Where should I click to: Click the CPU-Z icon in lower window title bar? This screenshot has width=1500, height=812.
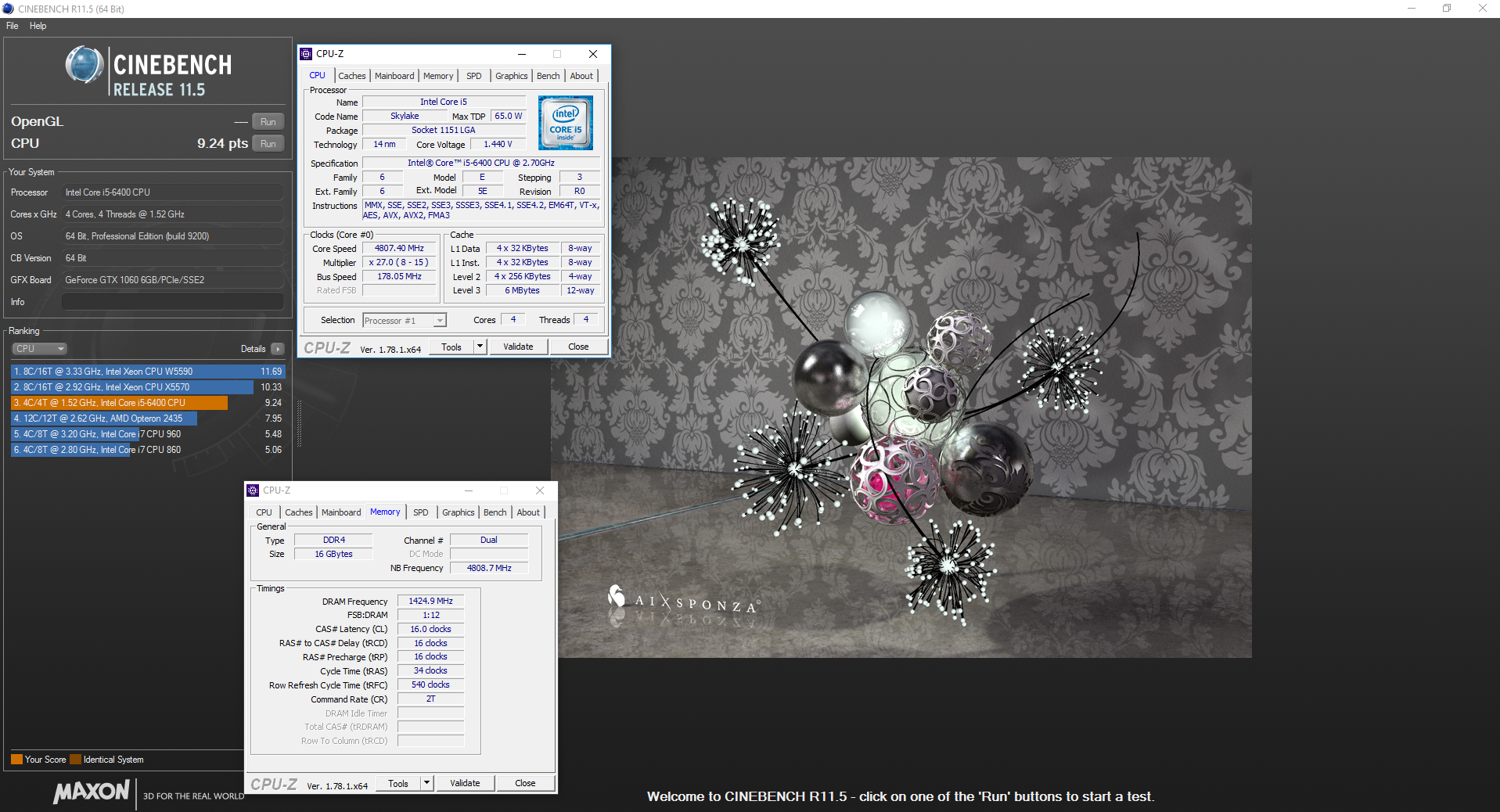[253, 490]
